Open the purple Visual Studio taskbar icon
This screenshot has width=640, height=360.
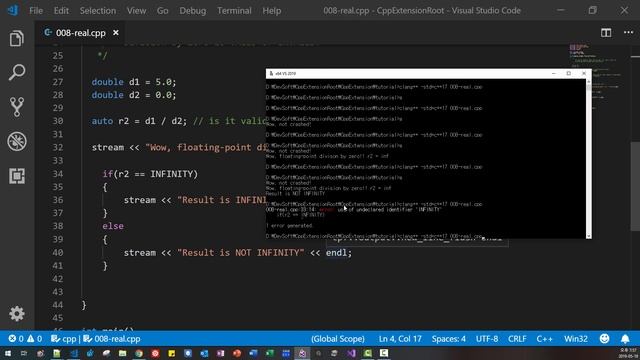point(351,353)
